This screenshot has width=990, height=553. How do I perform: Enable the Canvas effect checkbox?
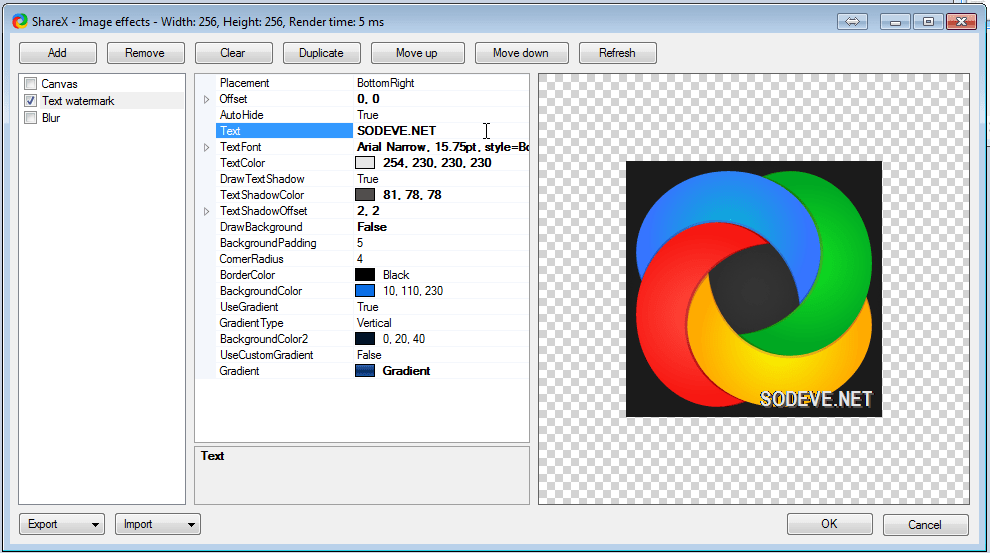30,83
